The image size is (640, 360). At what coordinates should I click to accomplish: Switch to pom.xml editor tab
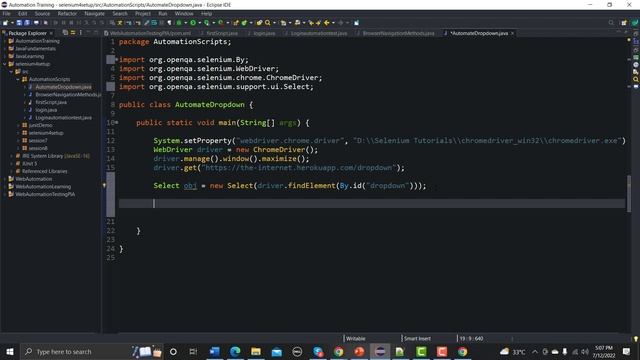click(150, 33)
